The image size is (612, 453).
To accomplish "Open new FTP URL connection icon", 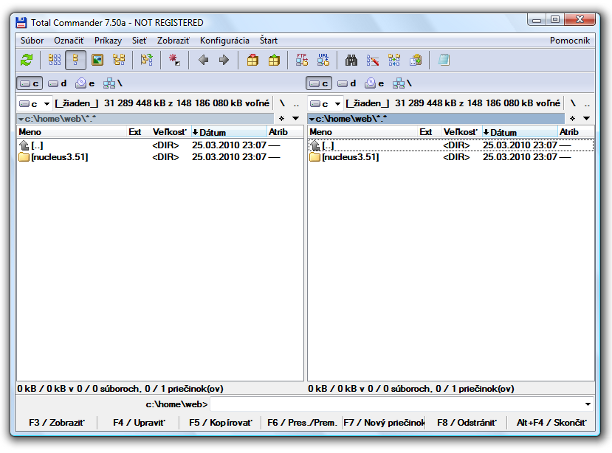I will pos(323,60).
